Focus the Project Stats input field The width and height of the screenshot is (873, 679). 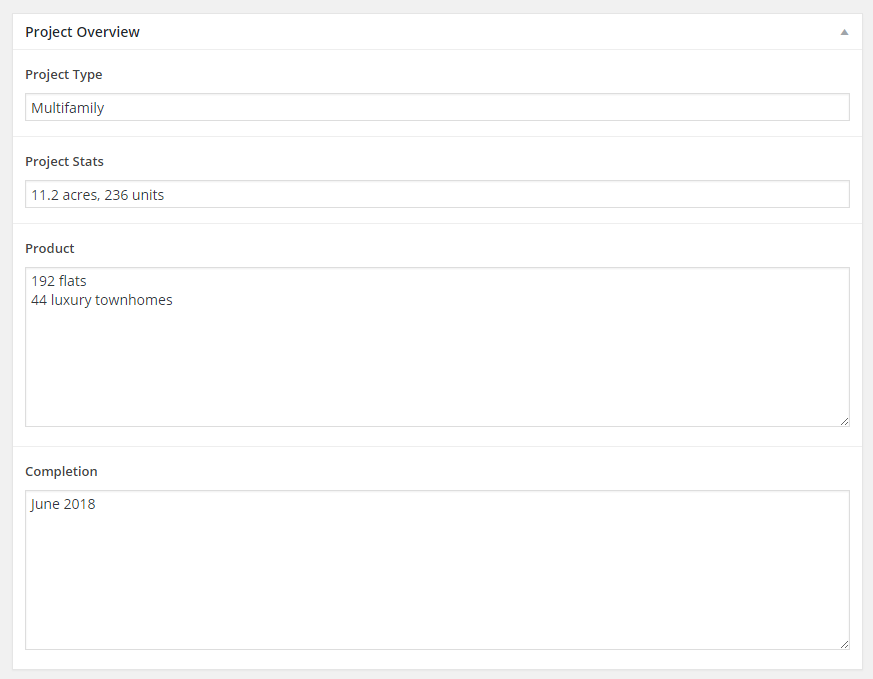(437, 194)
